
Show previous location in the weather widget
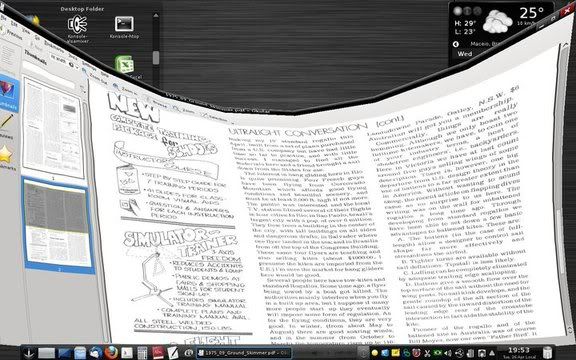[456, 44]
